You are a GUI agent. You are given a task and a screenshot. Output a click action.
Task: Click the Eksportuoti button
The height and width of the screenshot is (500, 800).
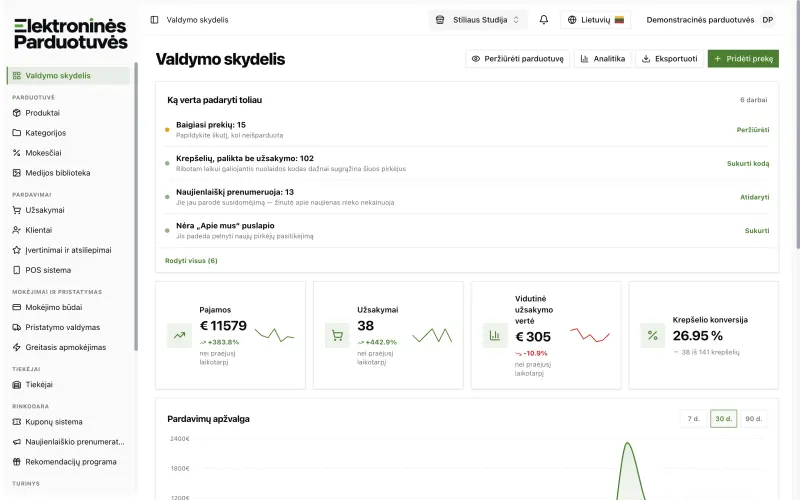click(x=669, y=59)
